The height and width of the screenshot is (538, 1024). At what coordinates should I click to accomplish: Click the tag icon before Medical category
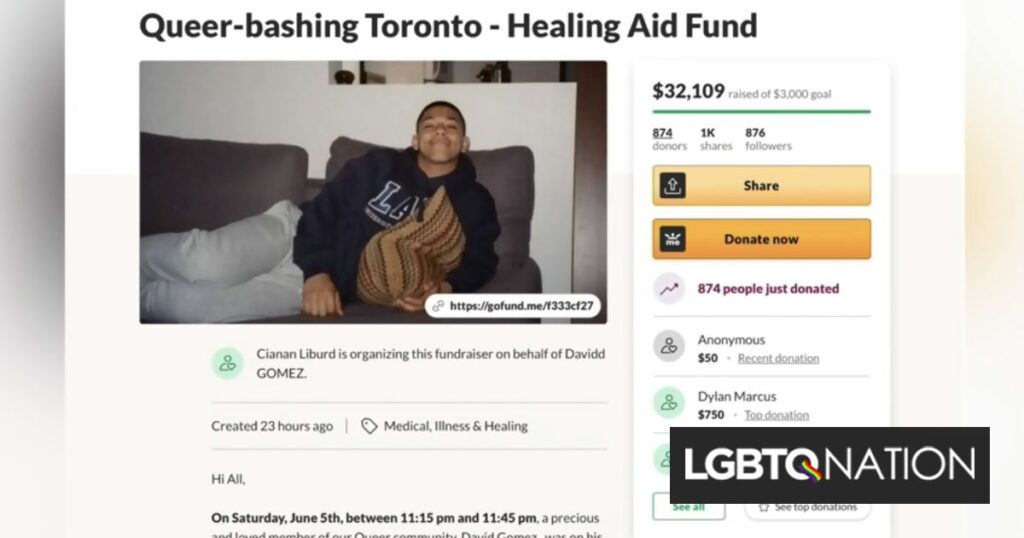pyautogui.click(x=369, y=426)
